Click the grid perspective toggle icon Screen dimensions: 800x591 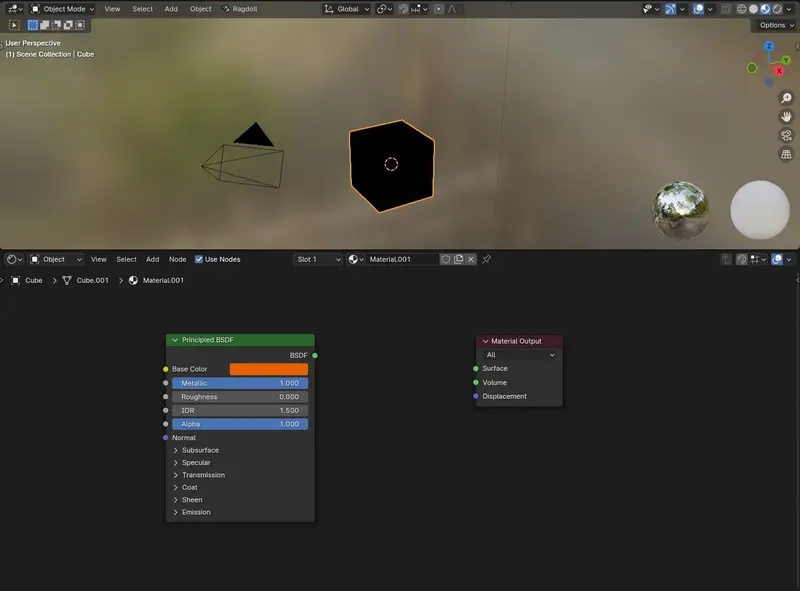[x=787, y=152]
